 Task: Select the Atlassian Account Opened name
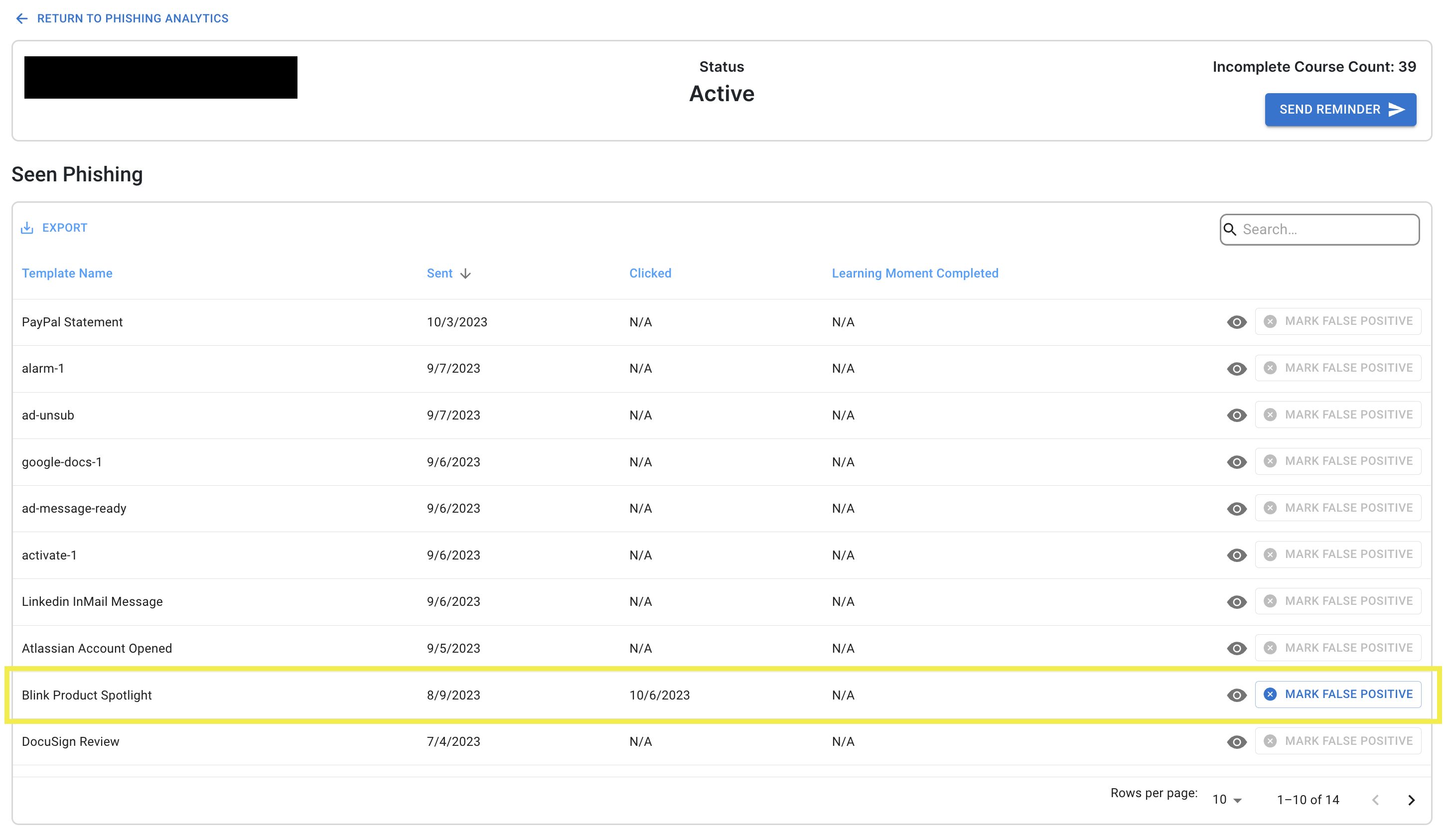tap(97, 649)
